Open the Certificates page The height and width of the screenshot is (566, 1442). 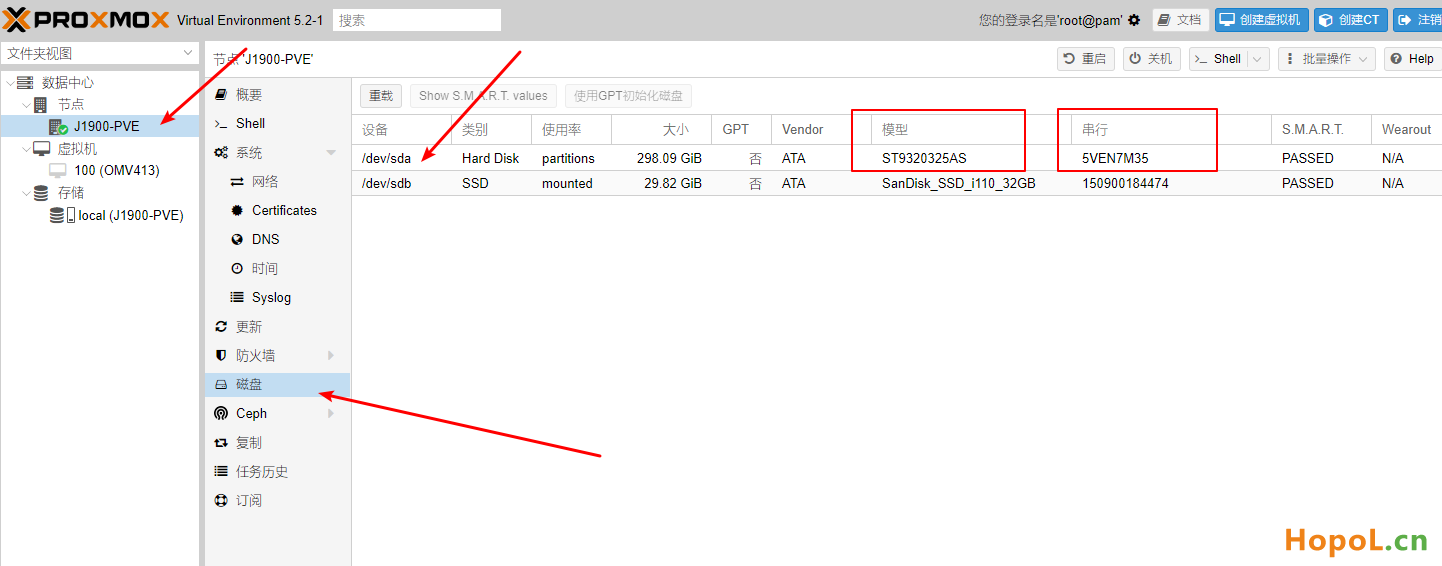point(277,211)
